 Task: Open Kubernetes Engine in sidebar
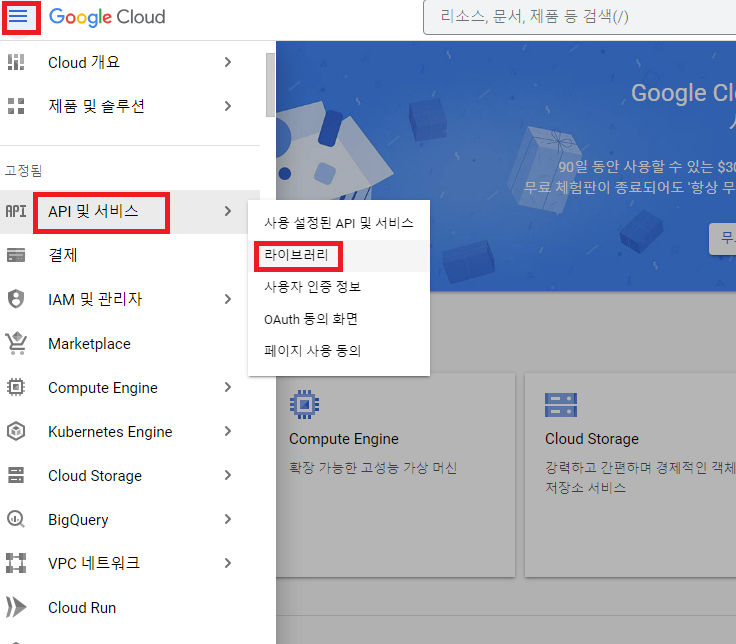(x=110, y=431)
